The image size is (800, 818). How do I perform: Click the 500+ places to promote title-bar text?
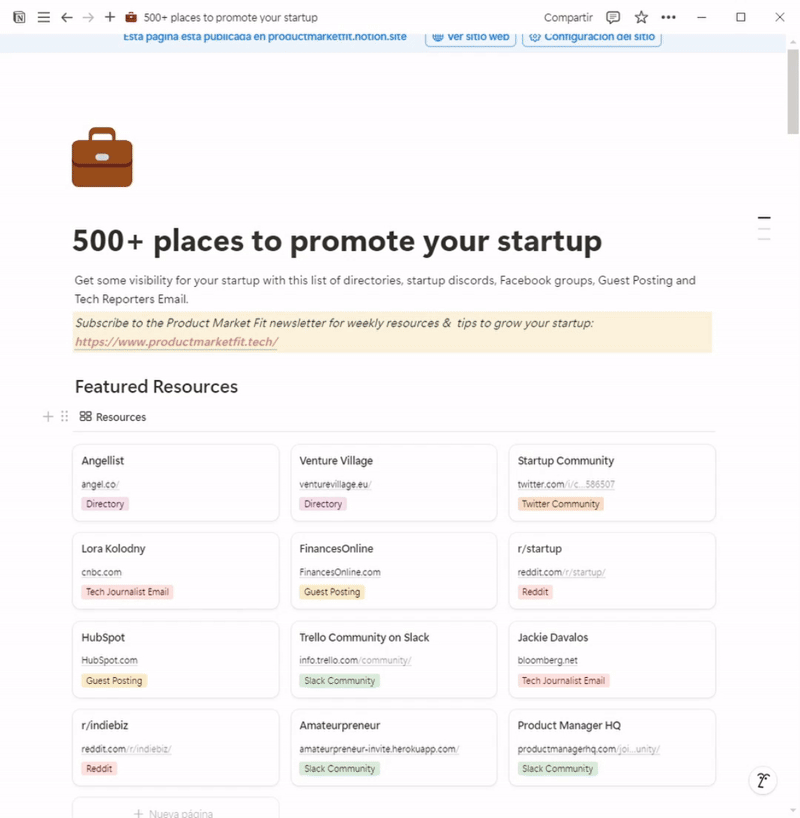[231, 17]
